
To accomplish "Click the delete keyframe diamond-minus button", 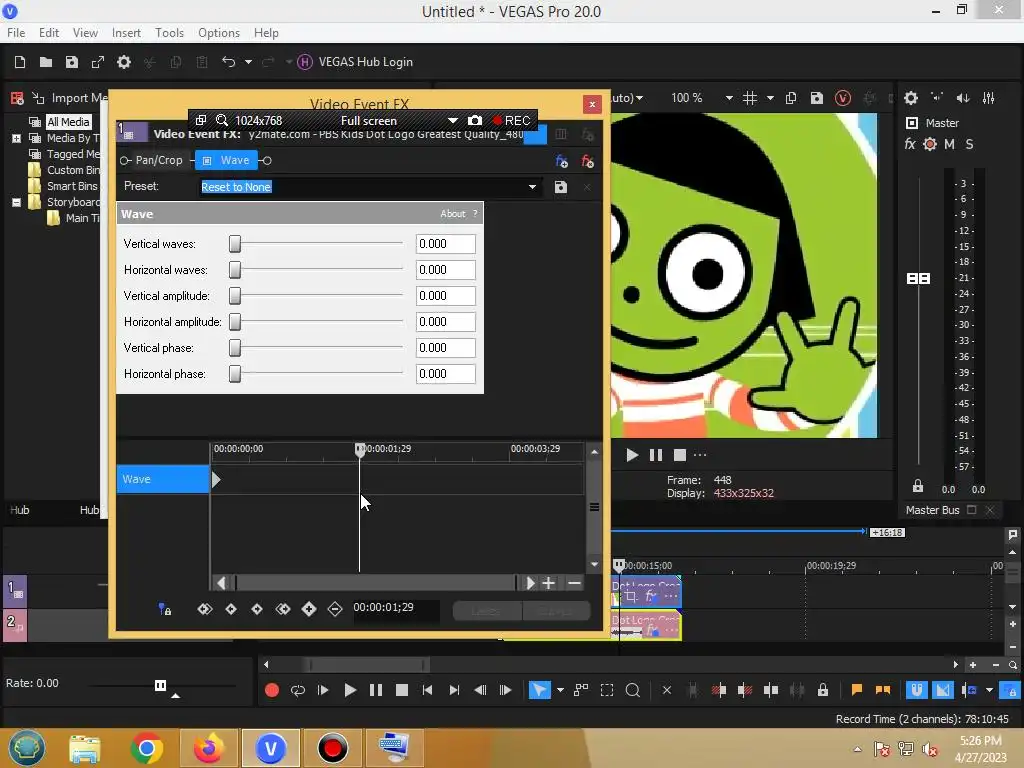I will pyautogui.click(x=335, y=609).
